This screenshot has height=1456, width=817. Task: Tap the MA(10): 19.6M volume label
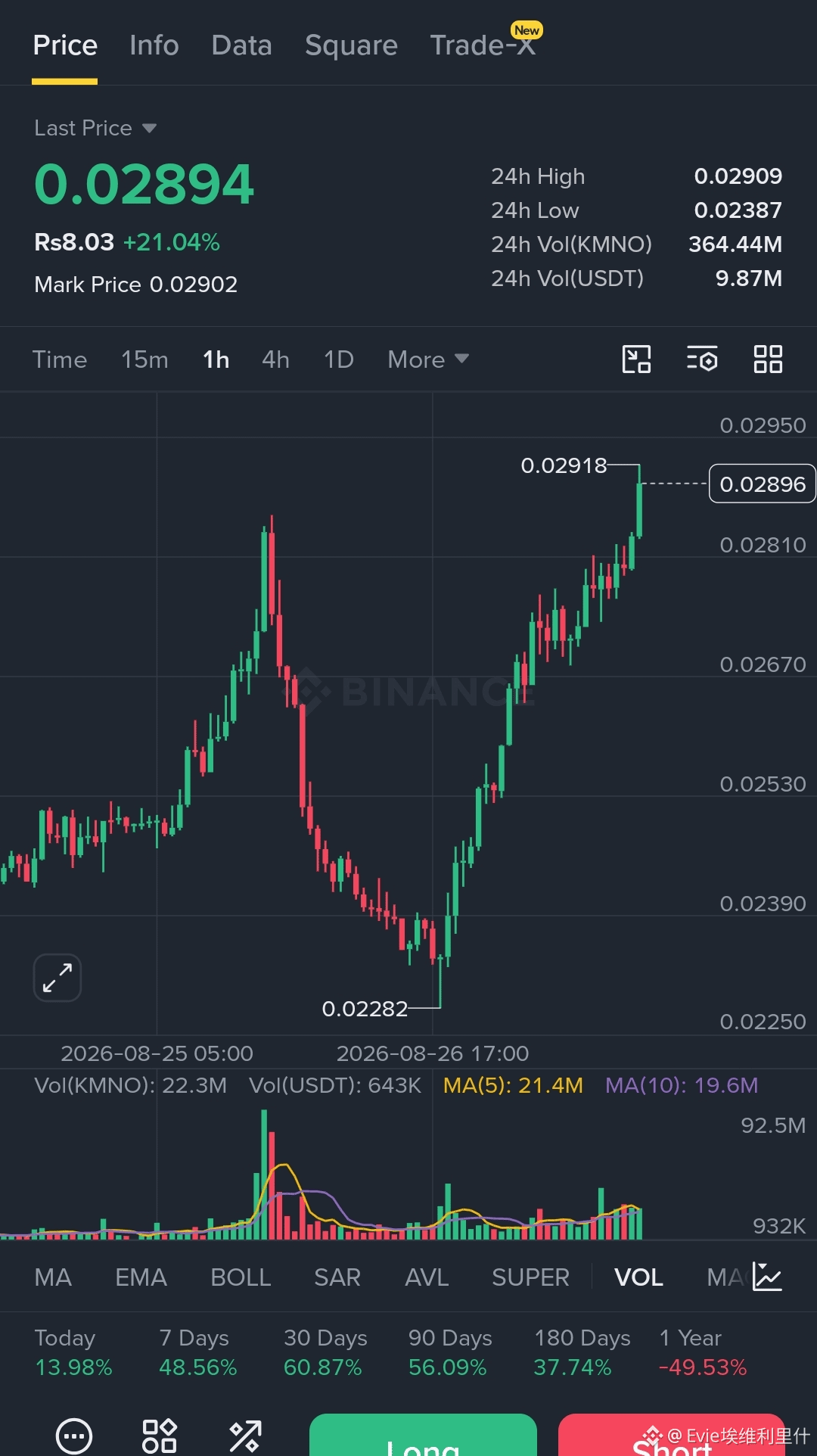pyautogui.click(x=682, y=1085)
